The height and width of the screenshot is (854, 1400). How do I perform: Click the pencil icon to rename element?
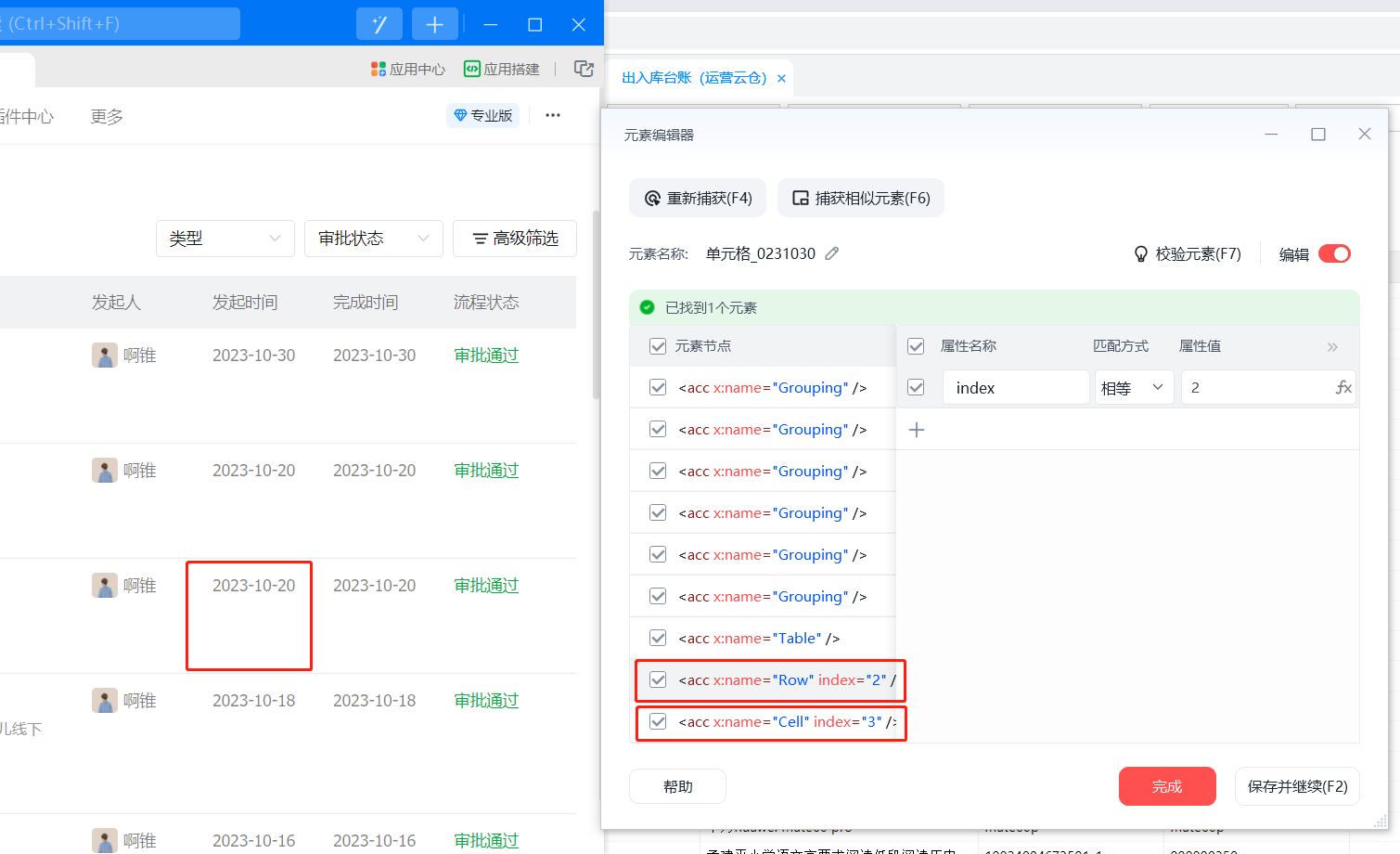pyautogui.click(x=832, y=253)
